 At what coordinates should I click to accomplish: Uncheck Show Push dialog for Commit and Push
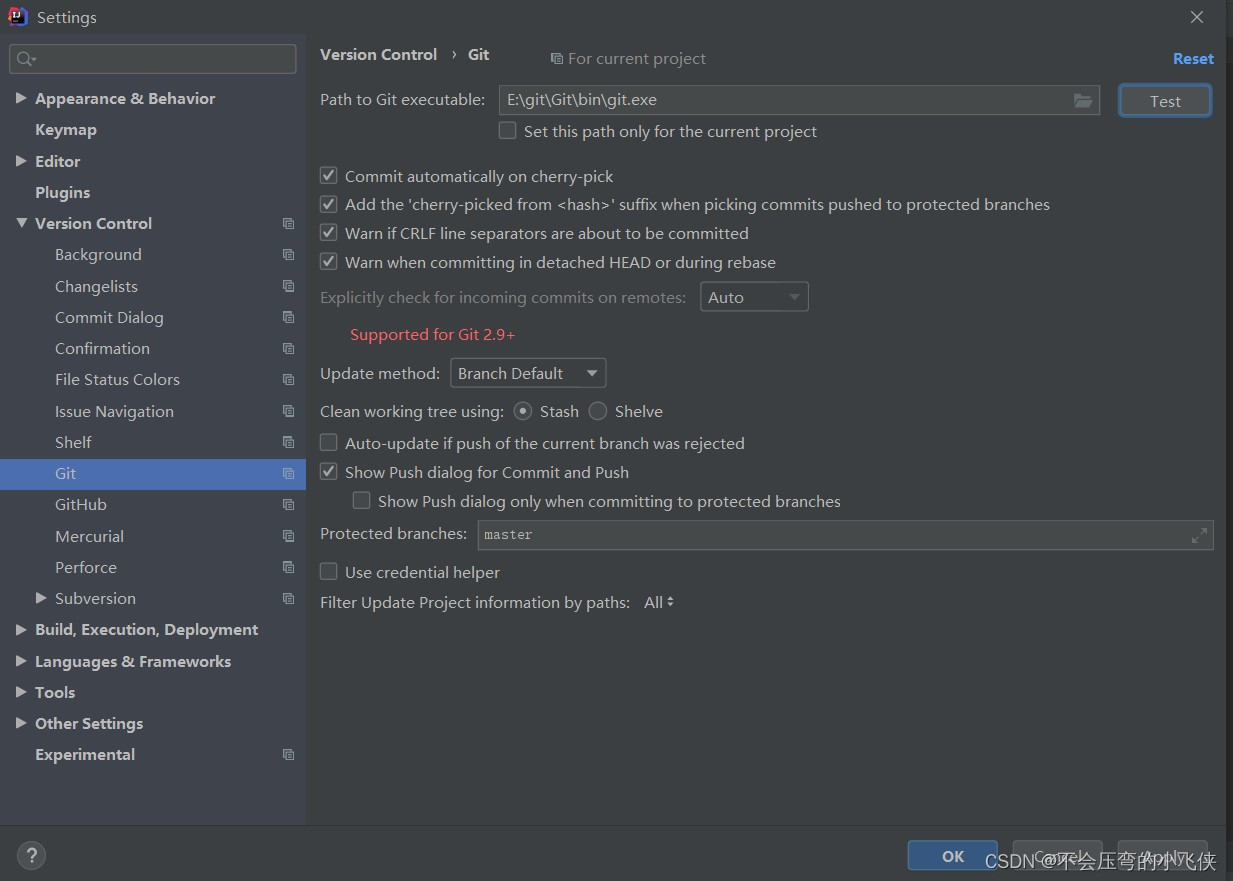[x=328, y=472]
